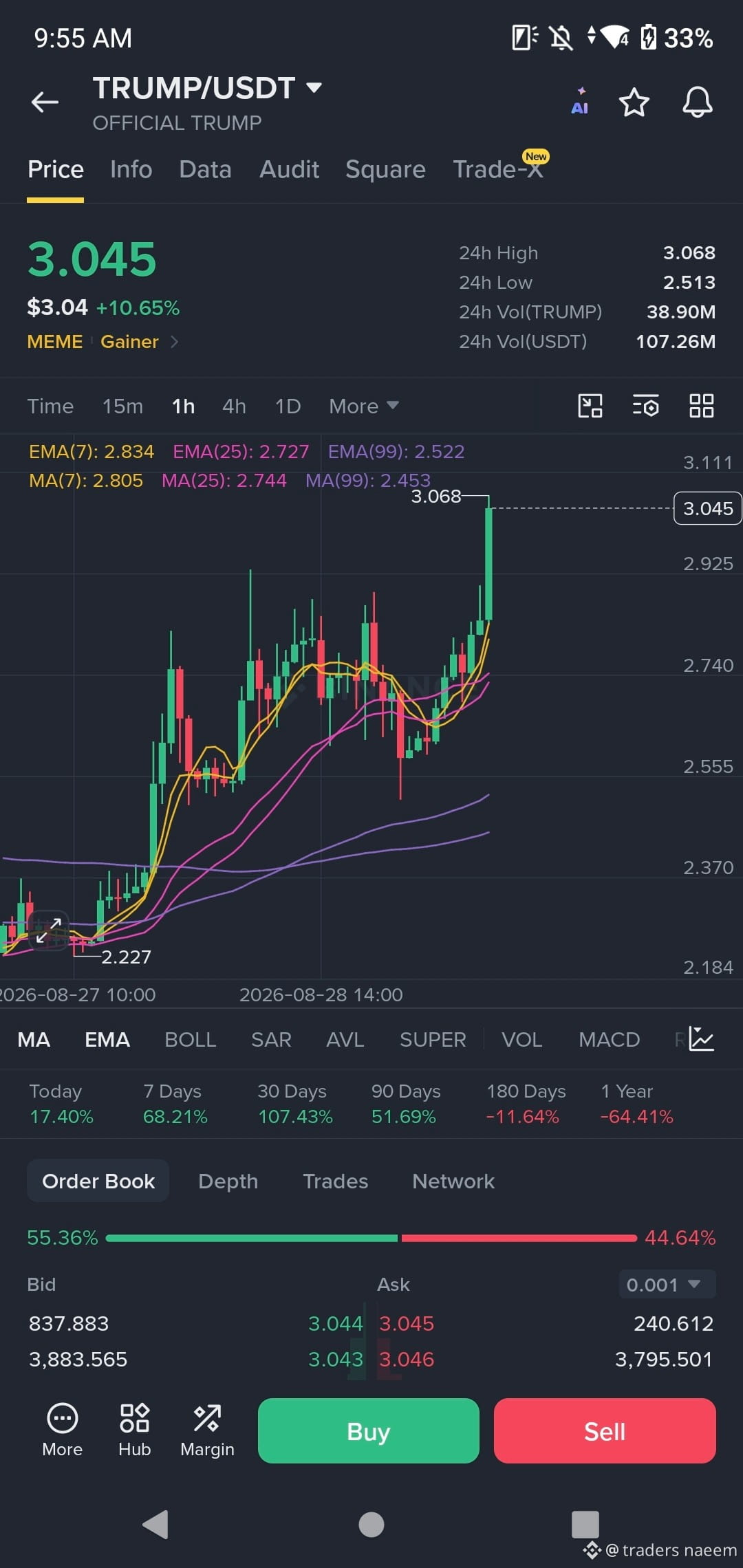Open the Depth tab
Screen dimensions: 743x1568
click(228, 1181)
